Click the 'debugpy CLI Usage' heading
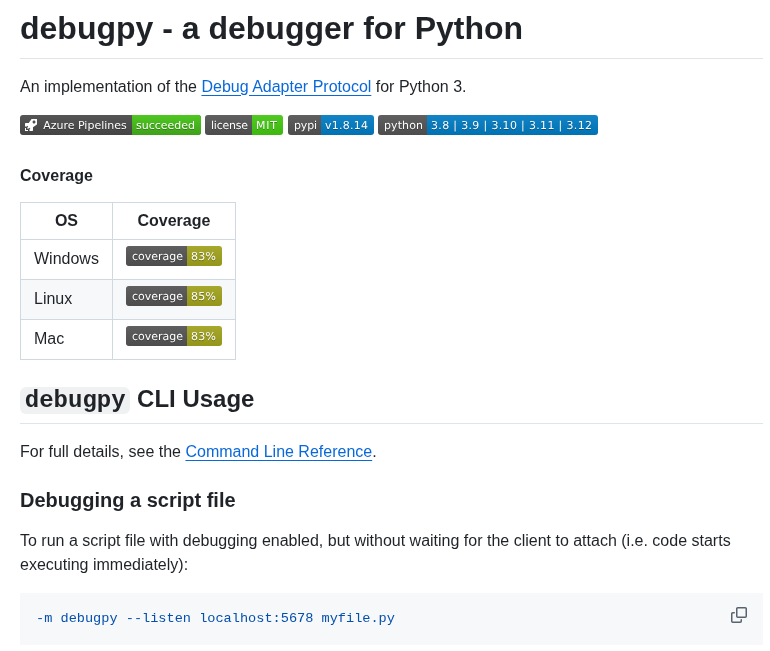The height and width of the screenshot is (651, 770). click(x=137, y=399)
